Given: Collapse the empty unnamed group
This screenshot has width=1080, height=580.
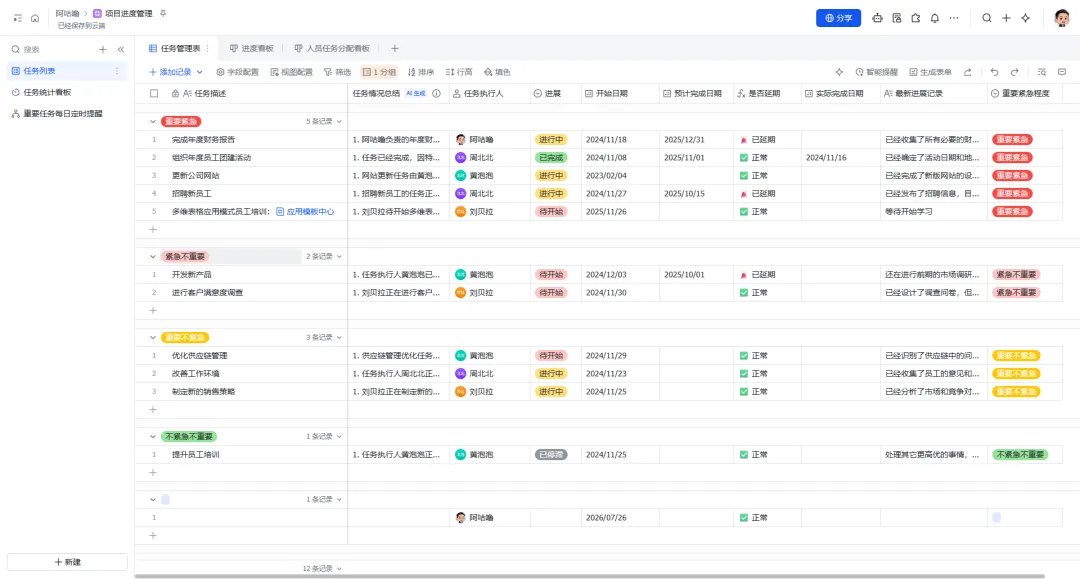Looking at the screenshot, I should (153, 499).
